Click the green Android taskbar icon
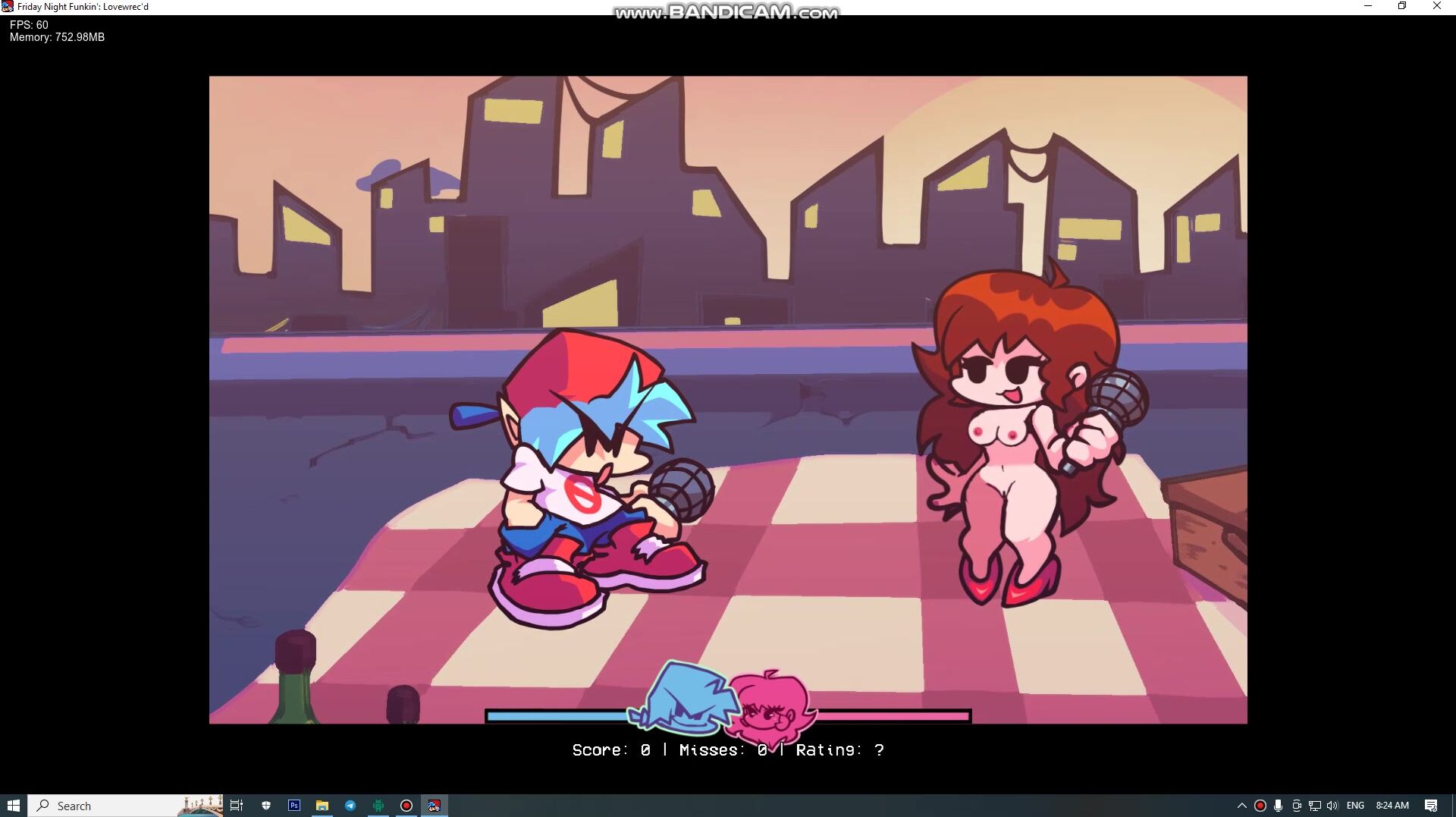 378,806
